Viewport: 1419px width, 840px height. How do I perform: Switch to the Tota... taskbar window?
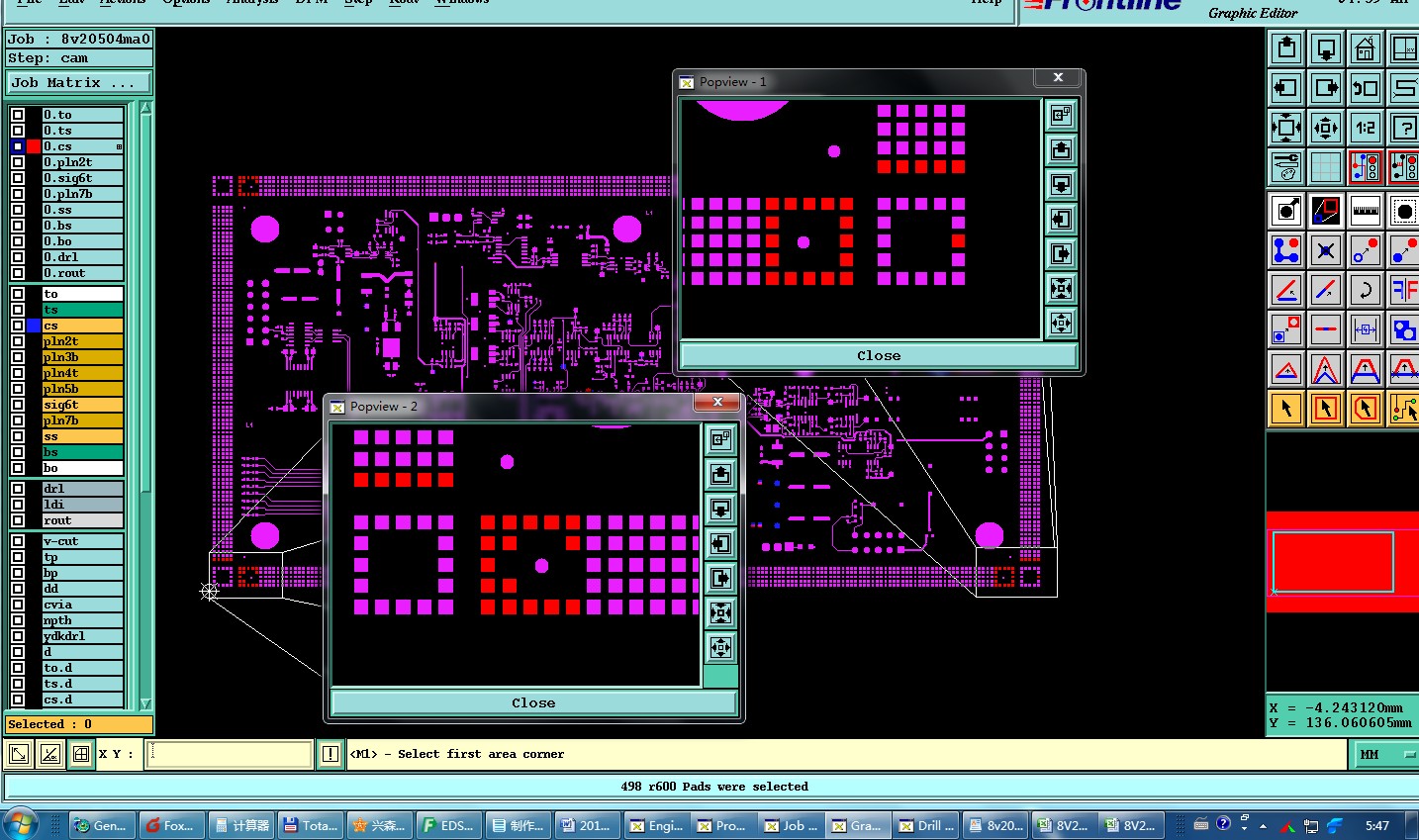coord(310,825)
